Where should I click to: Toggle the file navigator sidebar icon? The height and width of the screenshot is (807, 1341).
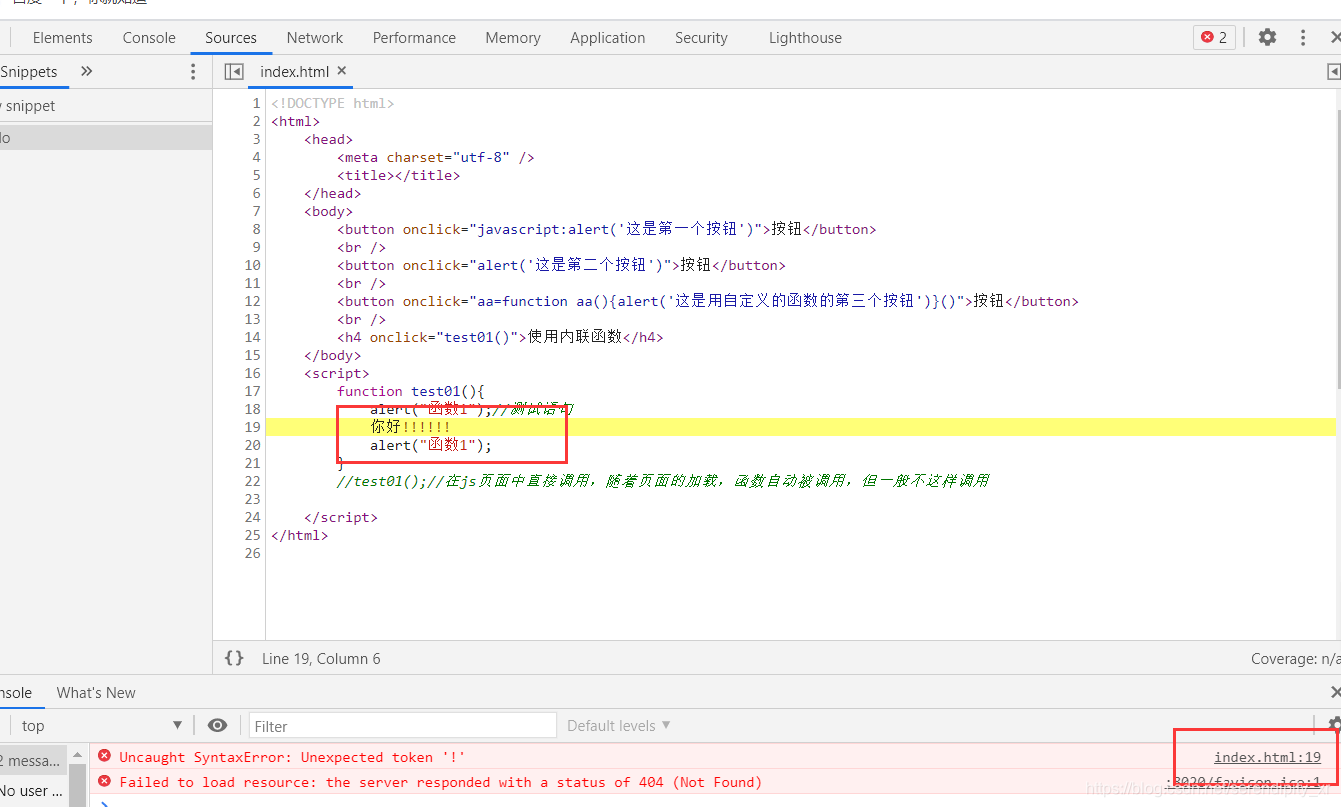click(234, 72)
